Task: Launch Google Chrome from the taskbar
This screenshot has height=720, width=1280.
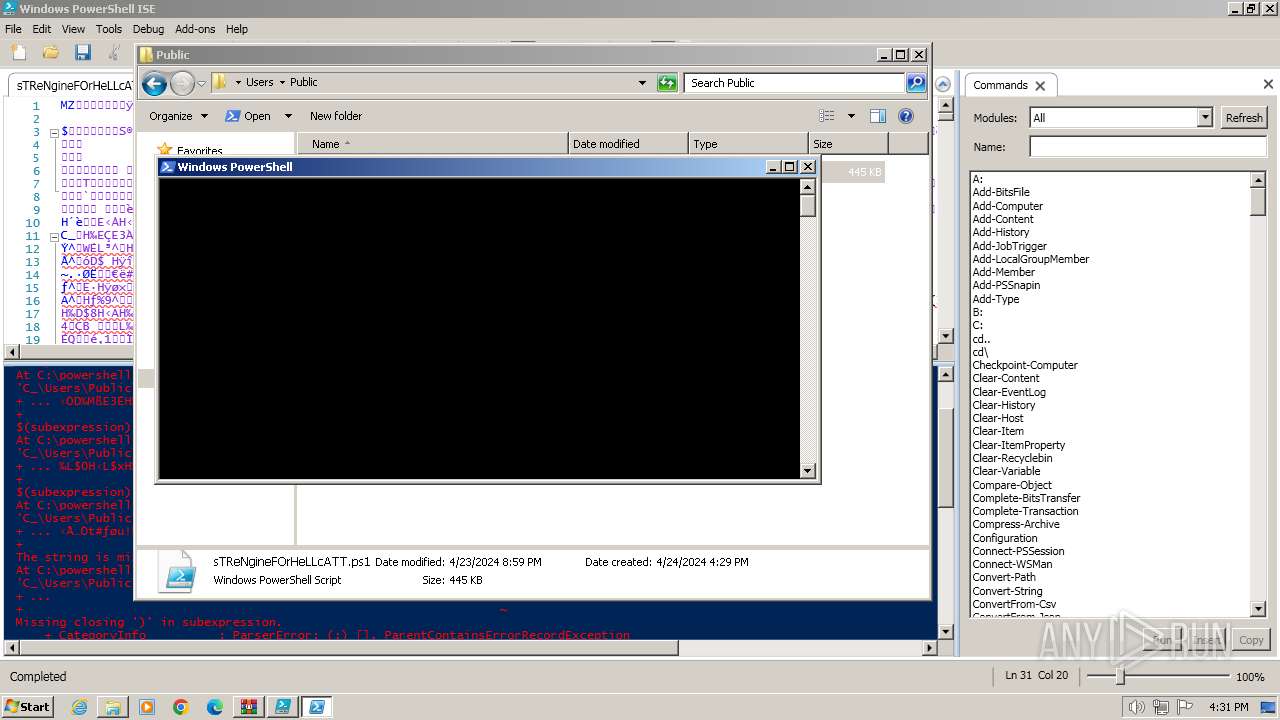Action: 181,707
